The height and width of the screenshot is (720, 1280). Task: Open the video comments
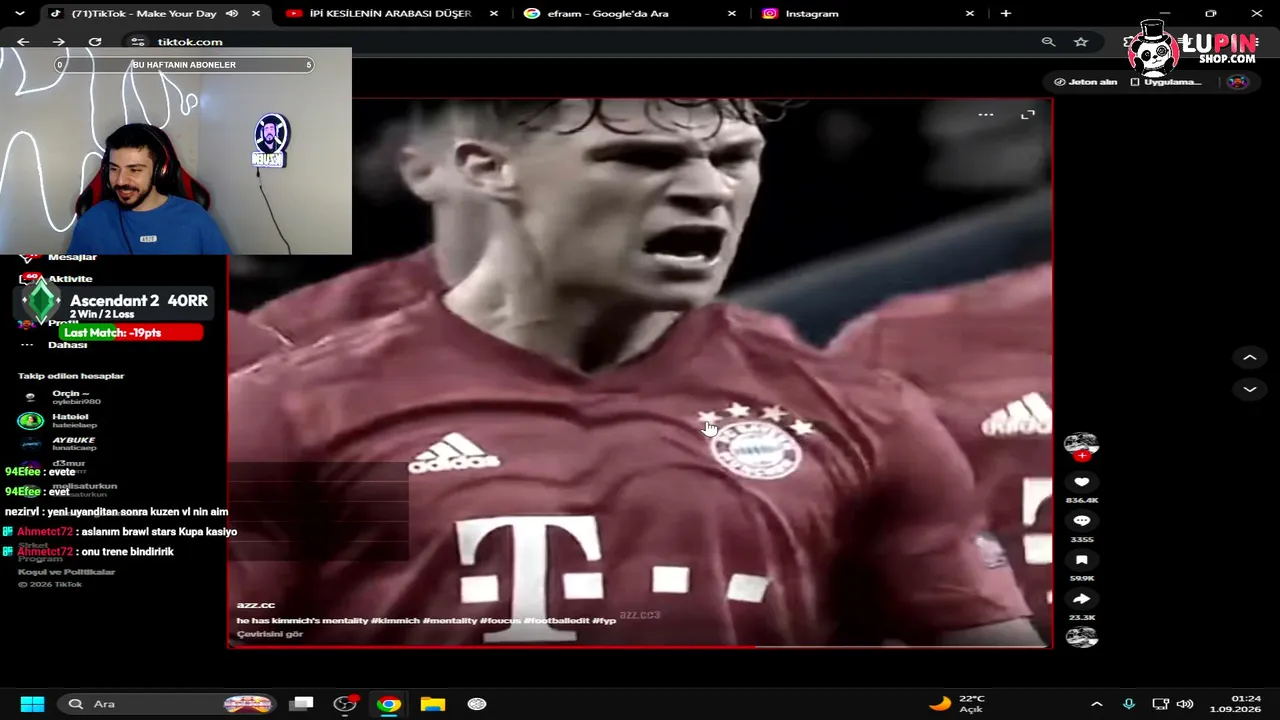(x=1081, y=521)
